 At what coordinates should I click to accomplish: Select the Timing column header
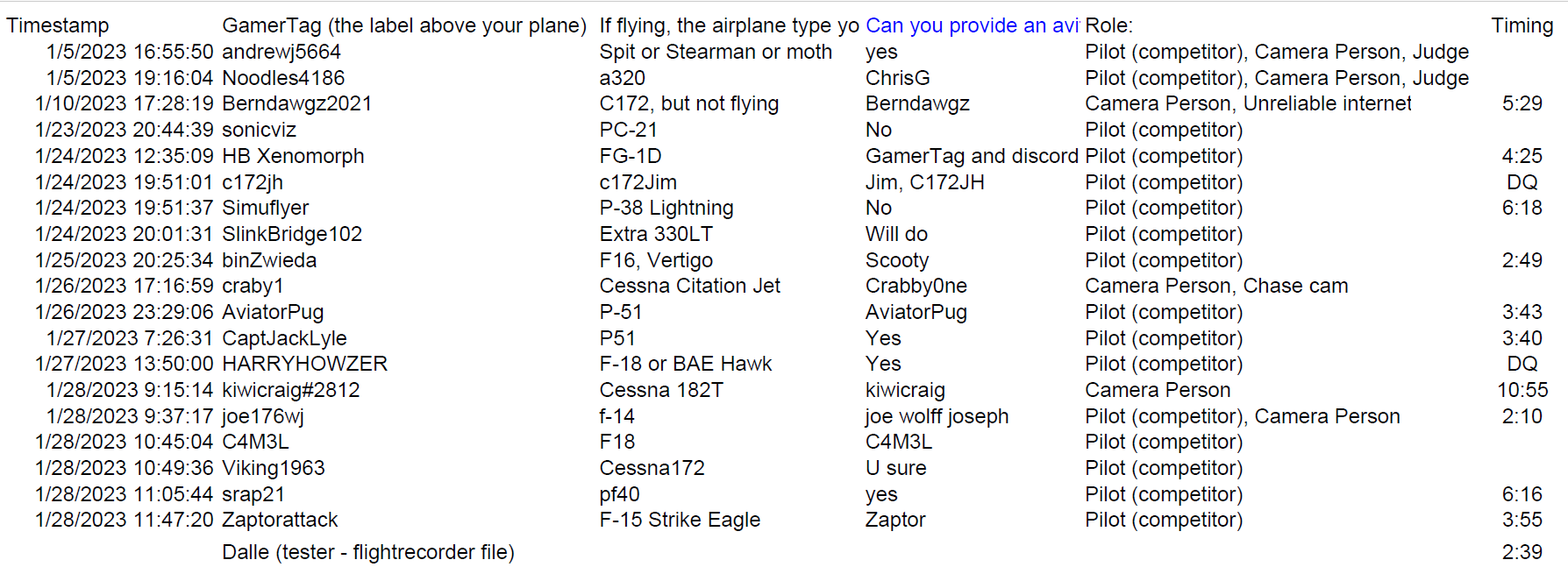coord(1522,26)
